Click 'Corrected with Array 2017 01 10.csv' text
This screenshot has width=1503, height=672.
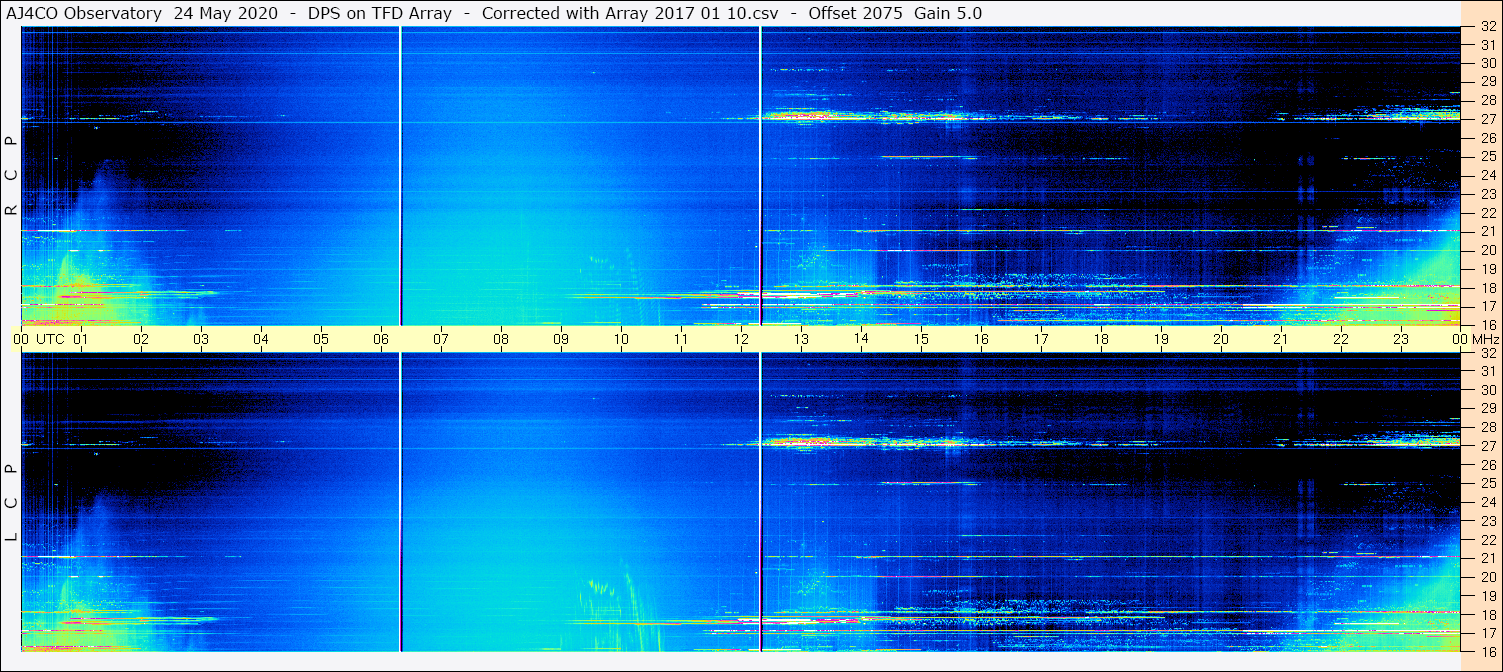tap(630, 13)
